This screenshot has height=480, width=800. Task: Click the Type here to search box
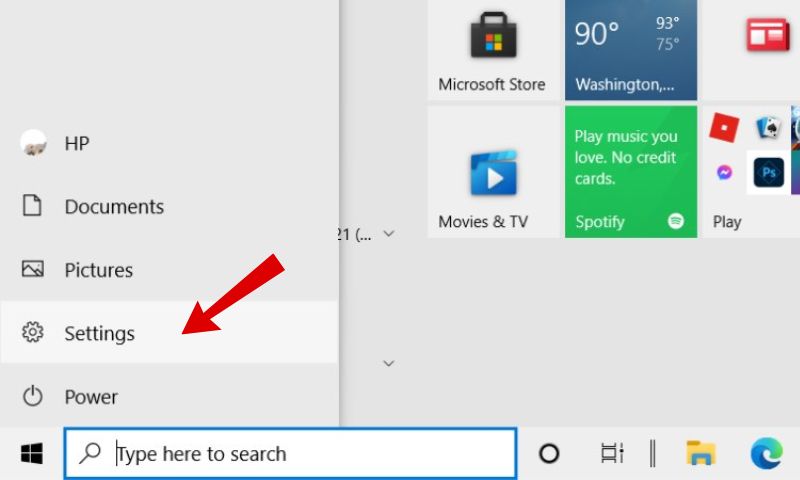[290, 453]
